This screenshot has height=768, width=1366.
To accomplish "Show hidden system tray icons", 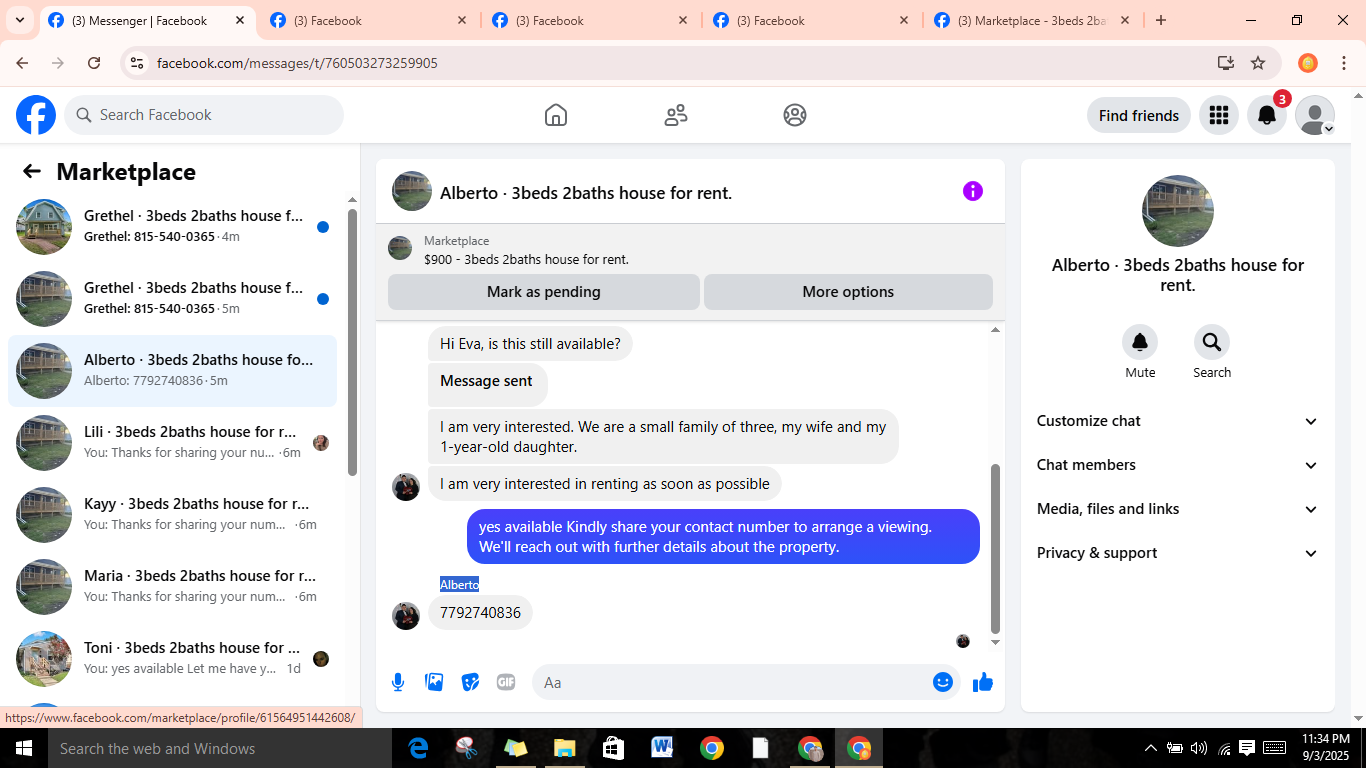I will (x=1150, y=748).
